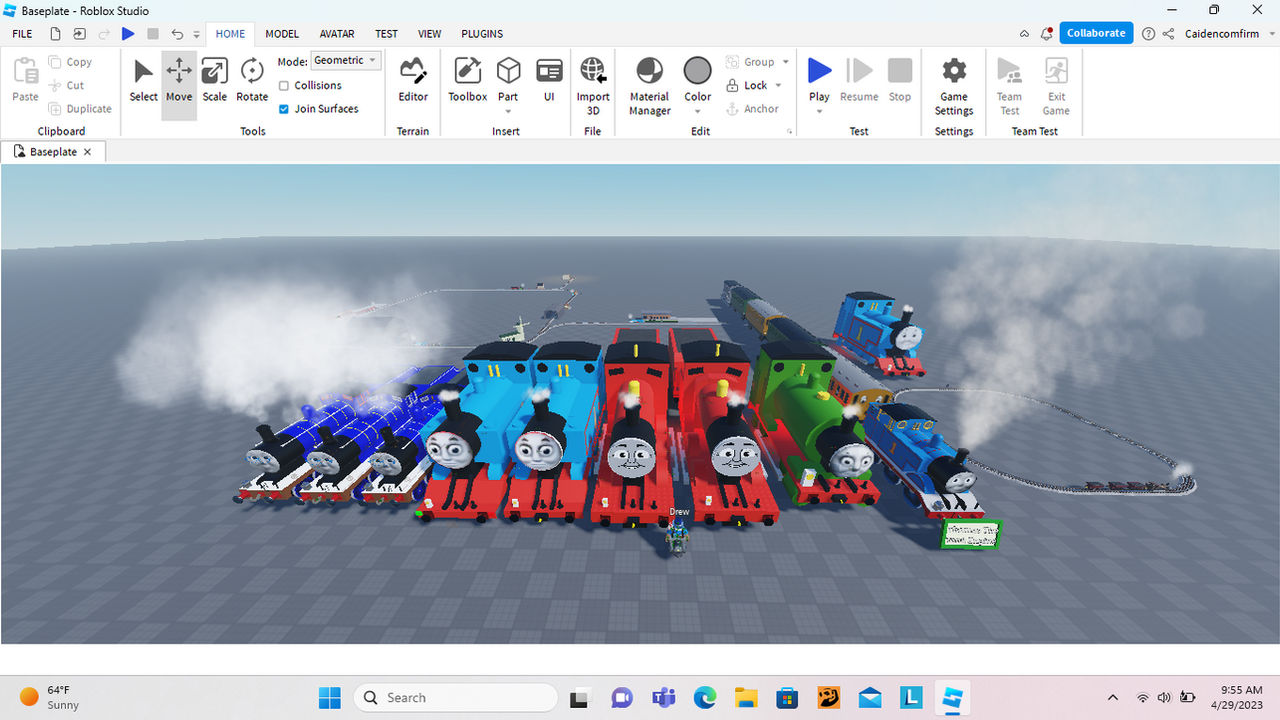1280x720 pixels.
Task: Expand the Play mode dropdown arrow
Action: [x=819, y=111]
